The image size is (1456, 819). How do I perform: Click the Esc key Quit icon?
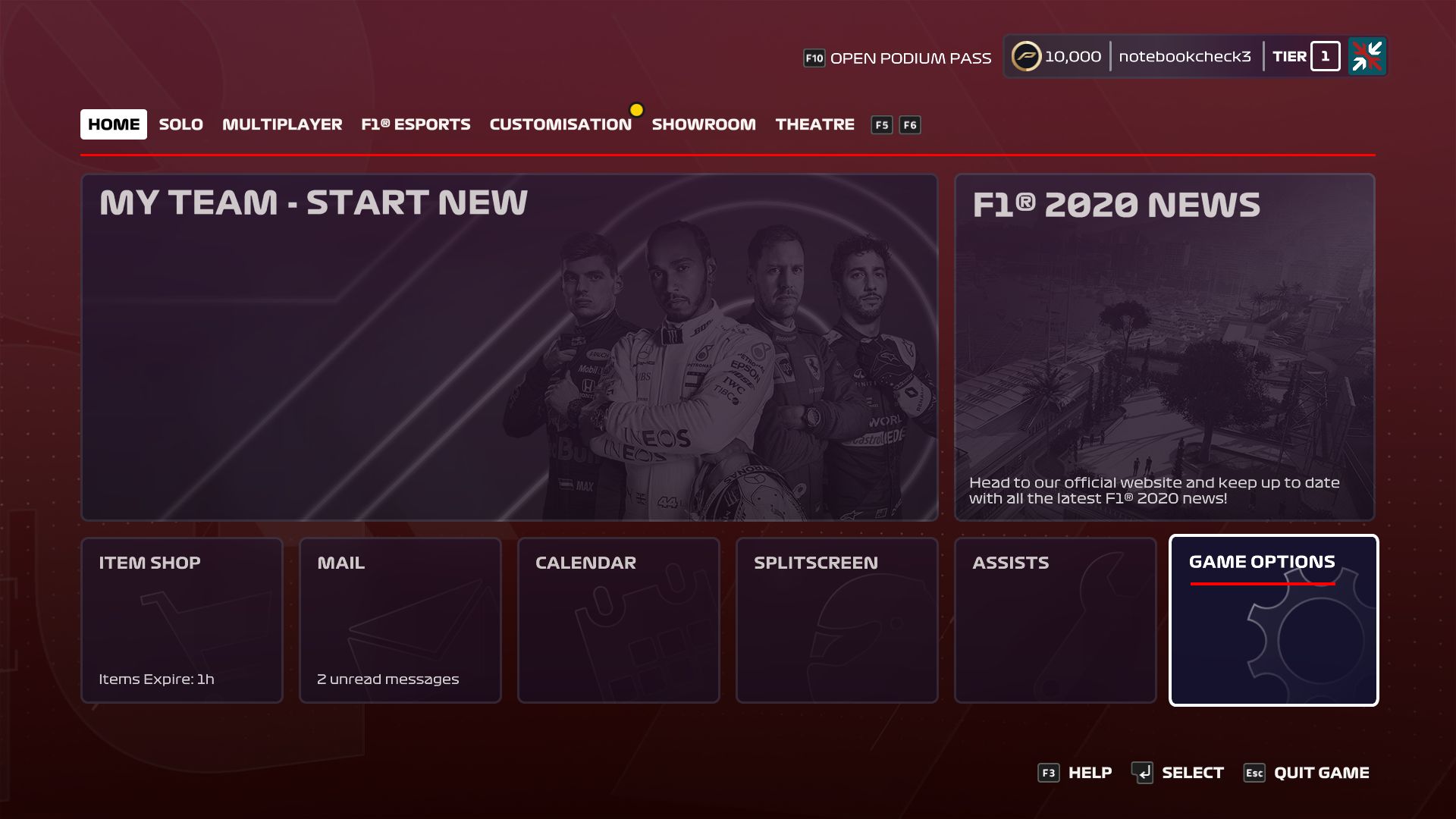pyautogui.click(x=1254, y=773)
